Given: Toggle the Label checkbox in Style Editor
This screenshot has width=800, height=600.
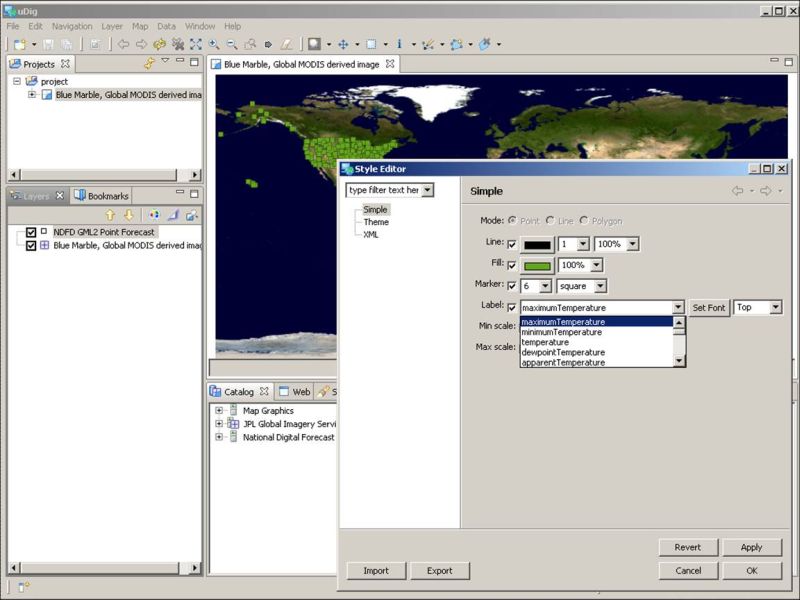Looking at the screenshot, I should (512, 308).
